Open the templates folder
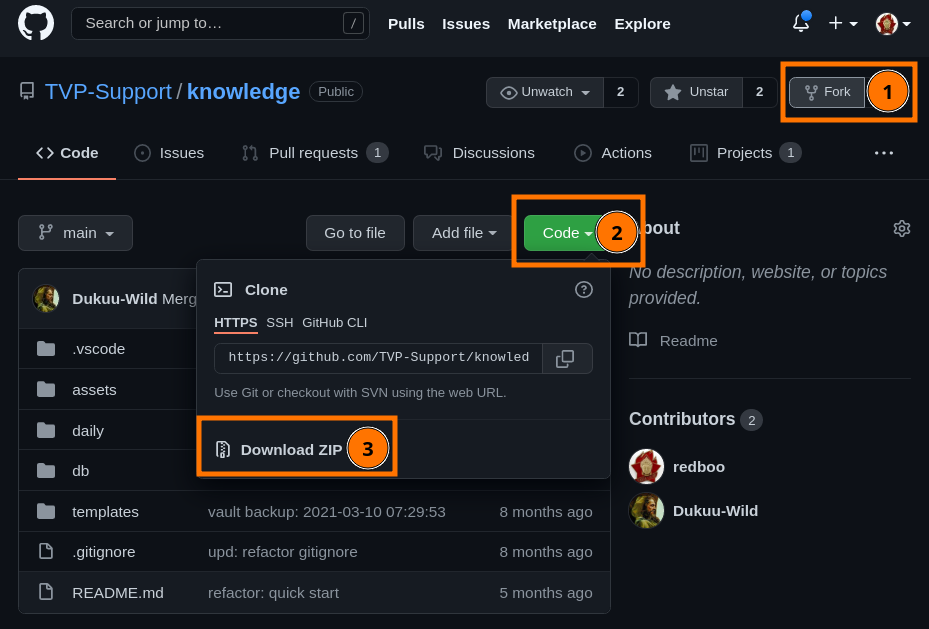The image size is (929, 629). click(105, 512)
